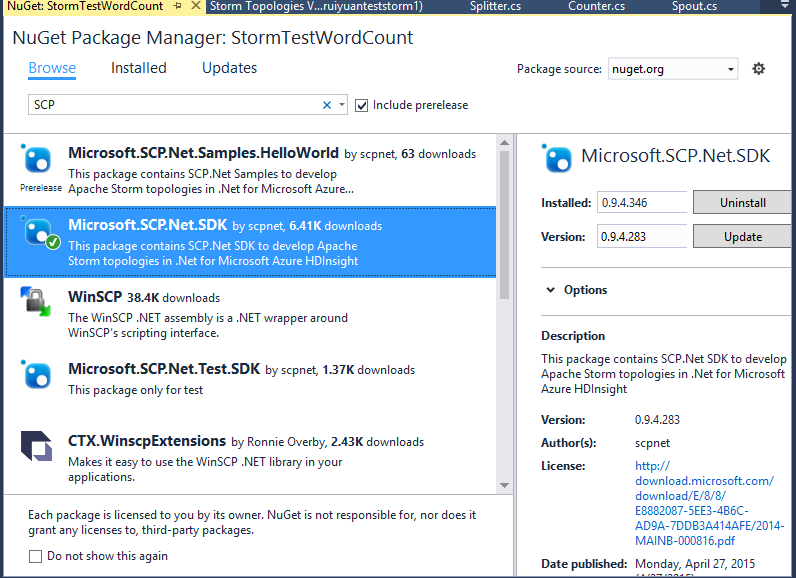
Task: Toggle Include prerelease checkbox
Action: click(362, 105)
